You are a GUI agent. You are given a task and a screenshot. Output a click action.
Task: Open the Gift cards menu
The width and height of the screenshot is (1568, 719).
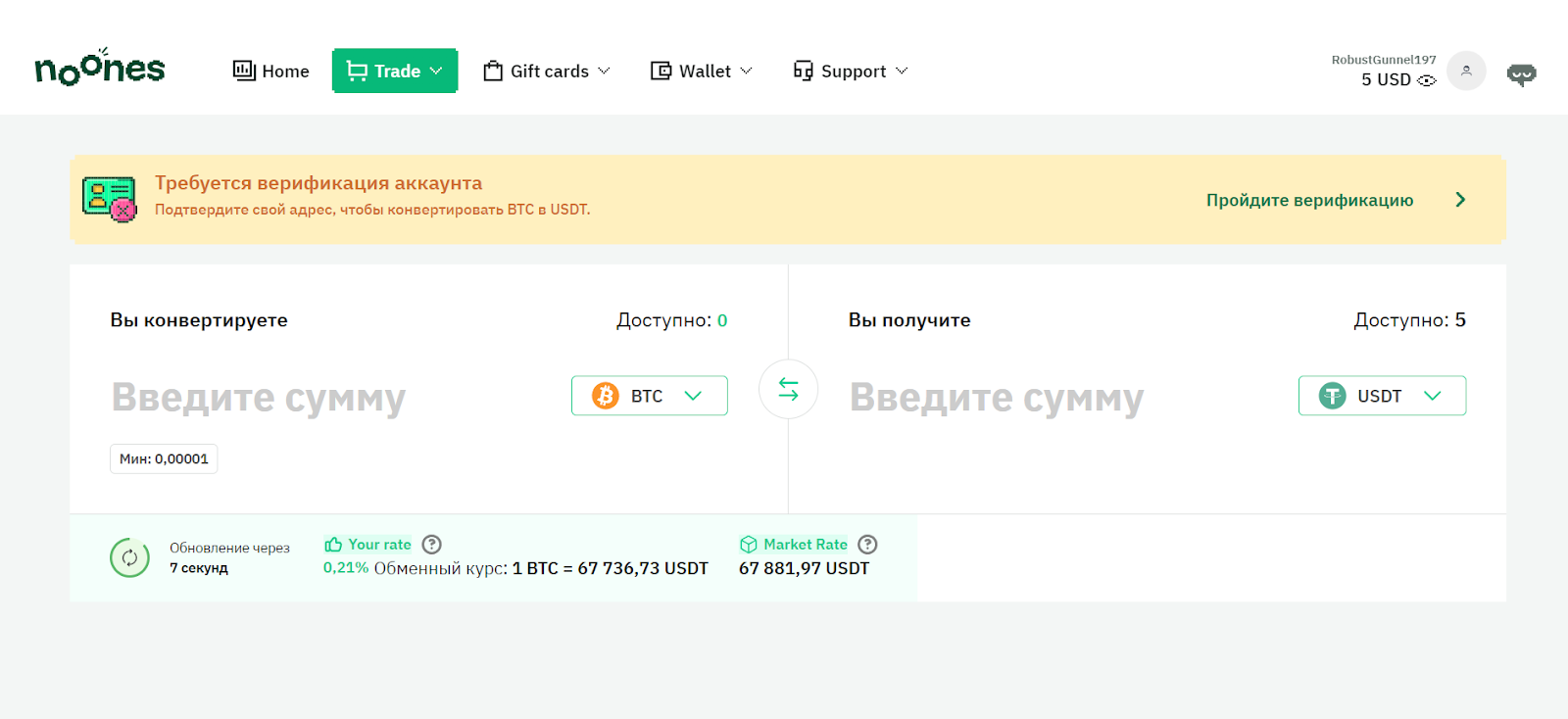(x=547, y=71)
